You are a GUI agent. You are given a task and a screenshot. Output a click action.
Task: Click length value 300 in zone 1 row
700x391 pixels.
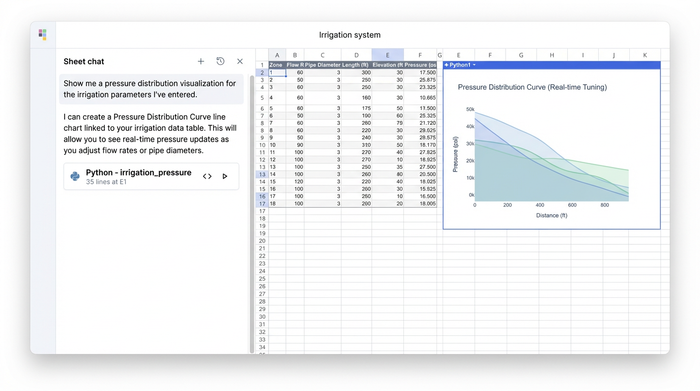pos(356,72)
